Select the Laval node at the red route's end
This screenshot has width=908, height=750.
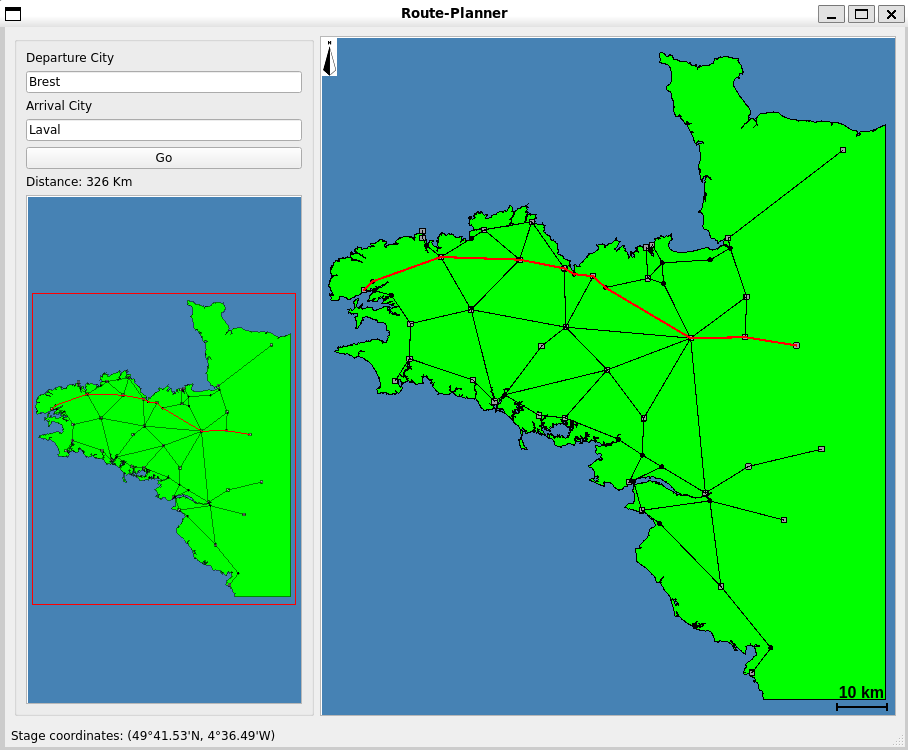coord(795,345)
